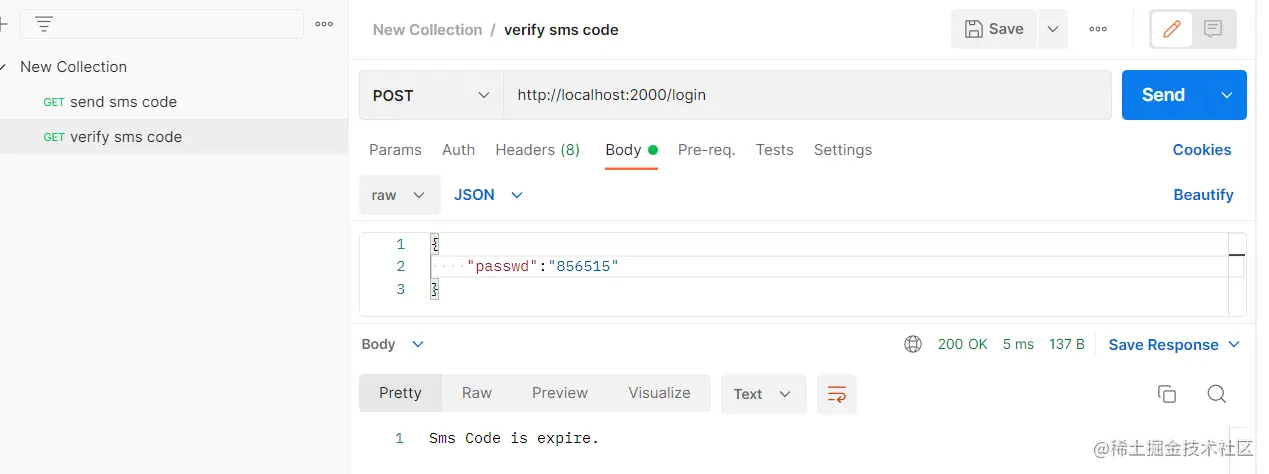Image resolution: width=1269 pixels, height=474 pixels.
Task: Select the Raw response view
Action: (477, 393)
